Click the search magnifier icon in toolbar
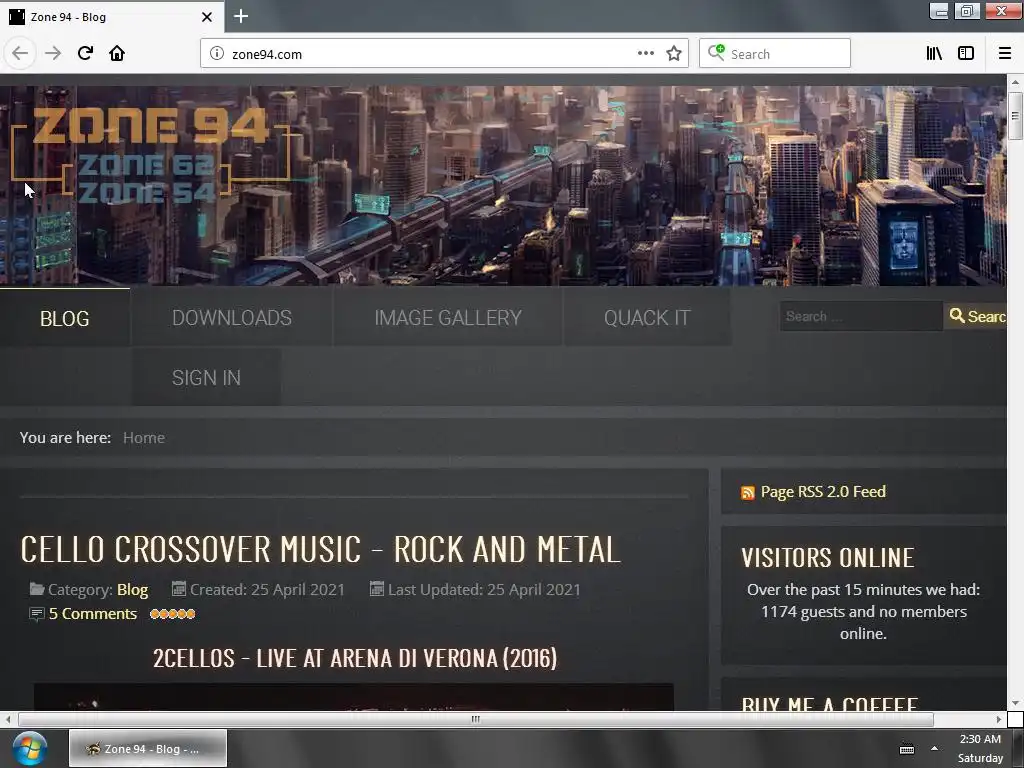 716,52
